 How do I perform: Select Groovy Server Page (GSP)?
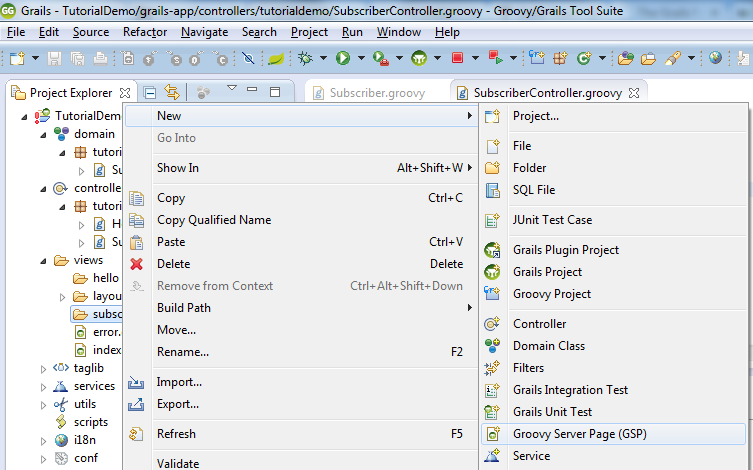[x=613, y=434]
